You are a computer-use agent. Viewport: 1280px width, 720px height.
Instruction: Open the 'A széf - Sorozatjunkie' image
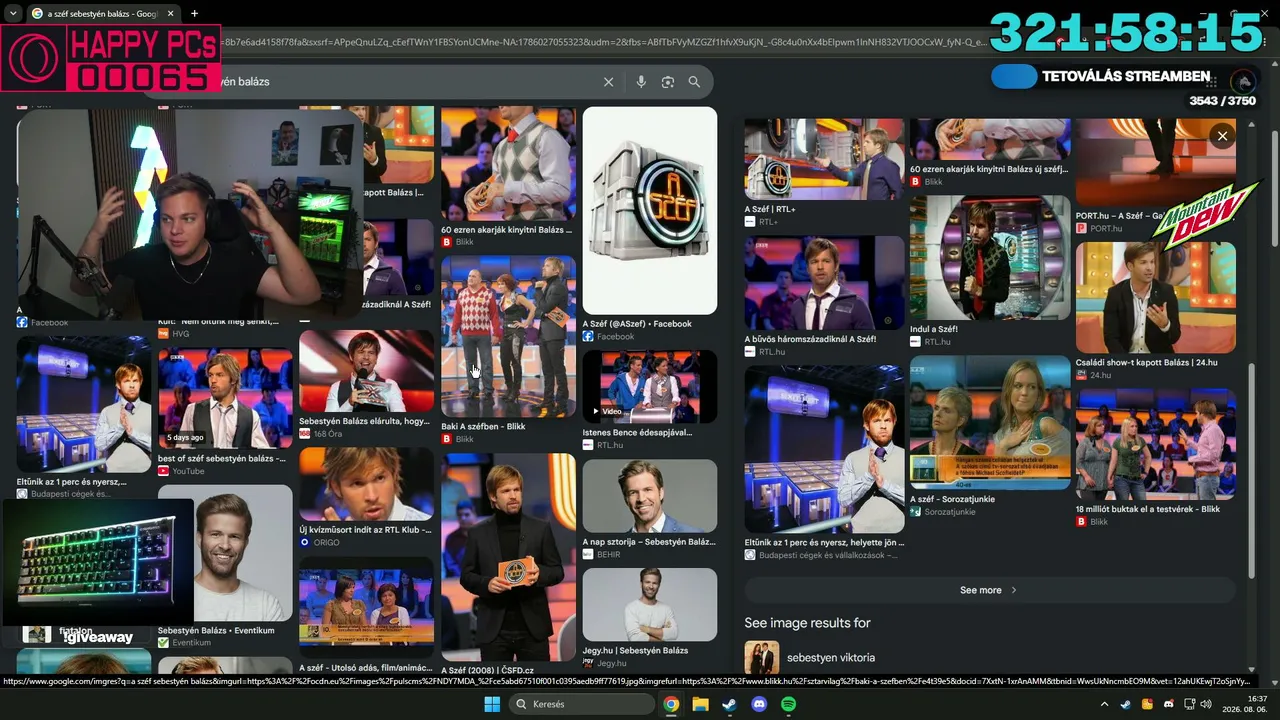(990, 423)
